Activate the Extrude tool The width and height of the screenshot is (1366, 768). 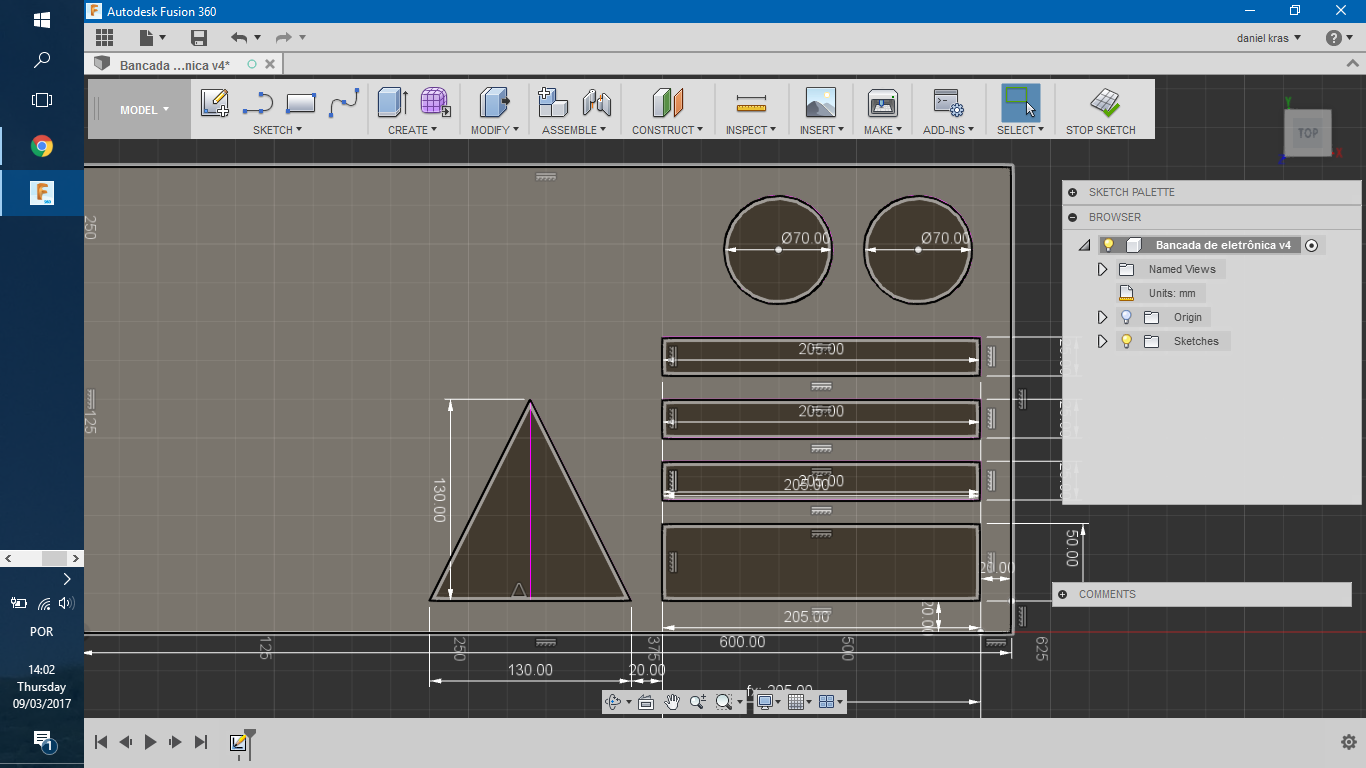[x=392, y=103]
